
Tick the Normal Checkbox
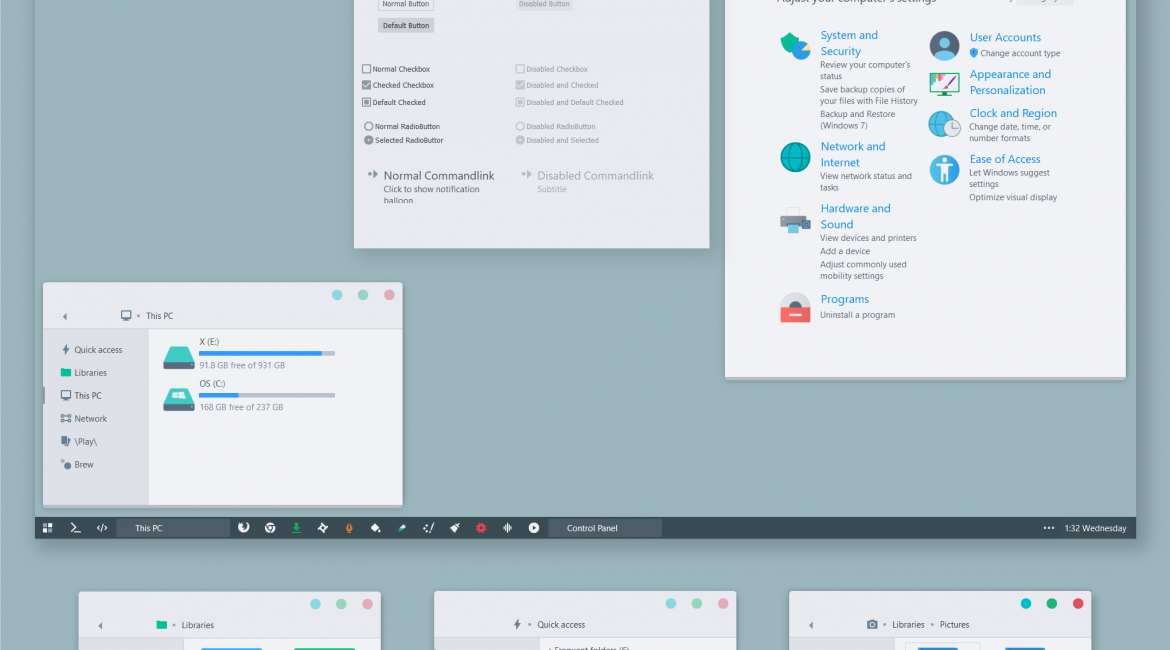click(x=366, y=69)
